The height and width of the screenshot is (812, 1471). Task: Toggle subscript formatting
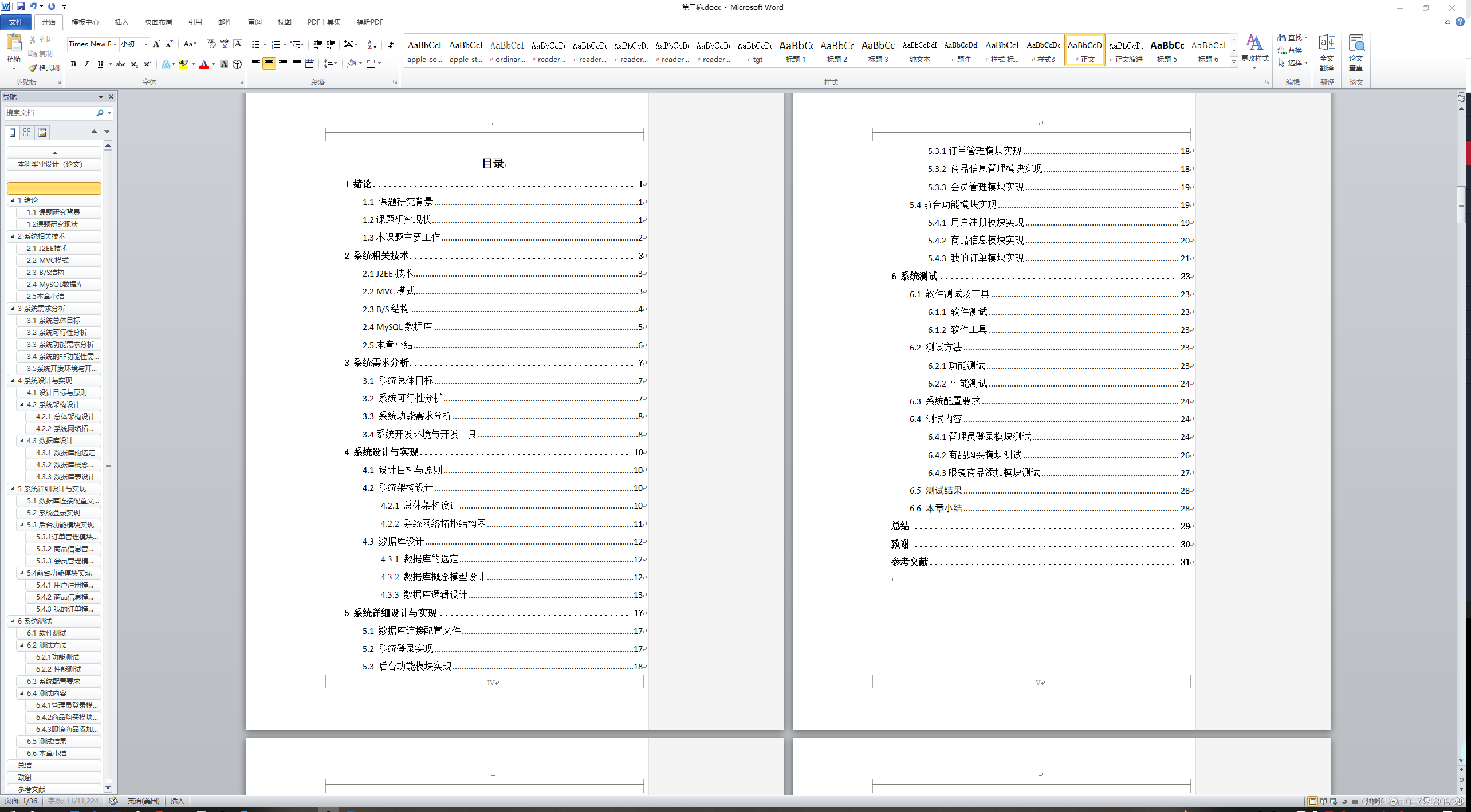[x=134, y=64]
